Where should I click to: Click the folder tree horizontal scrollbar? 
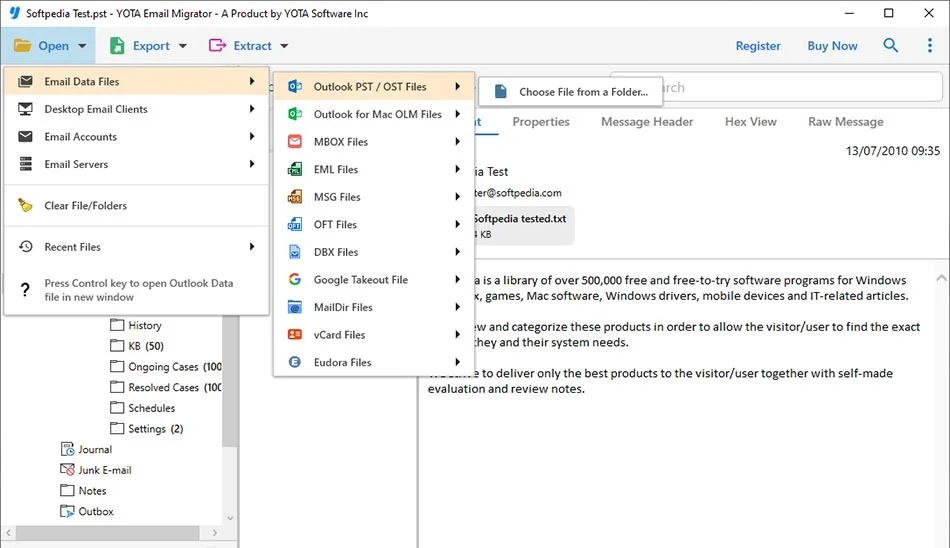tap(108, 533)
